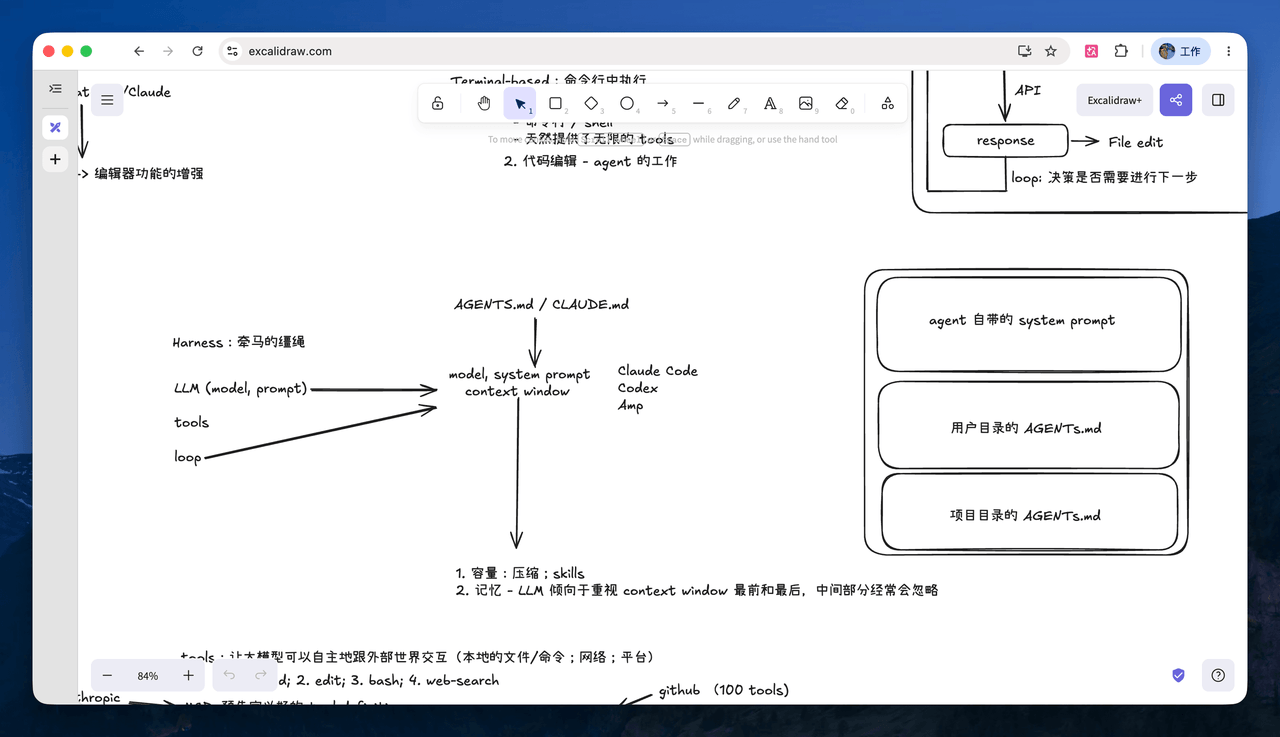The height and width of the screenshot is (737, 1280).
Task: Select the Pencil draw tool
Action: pyautogui.click(x=734, y=103)
